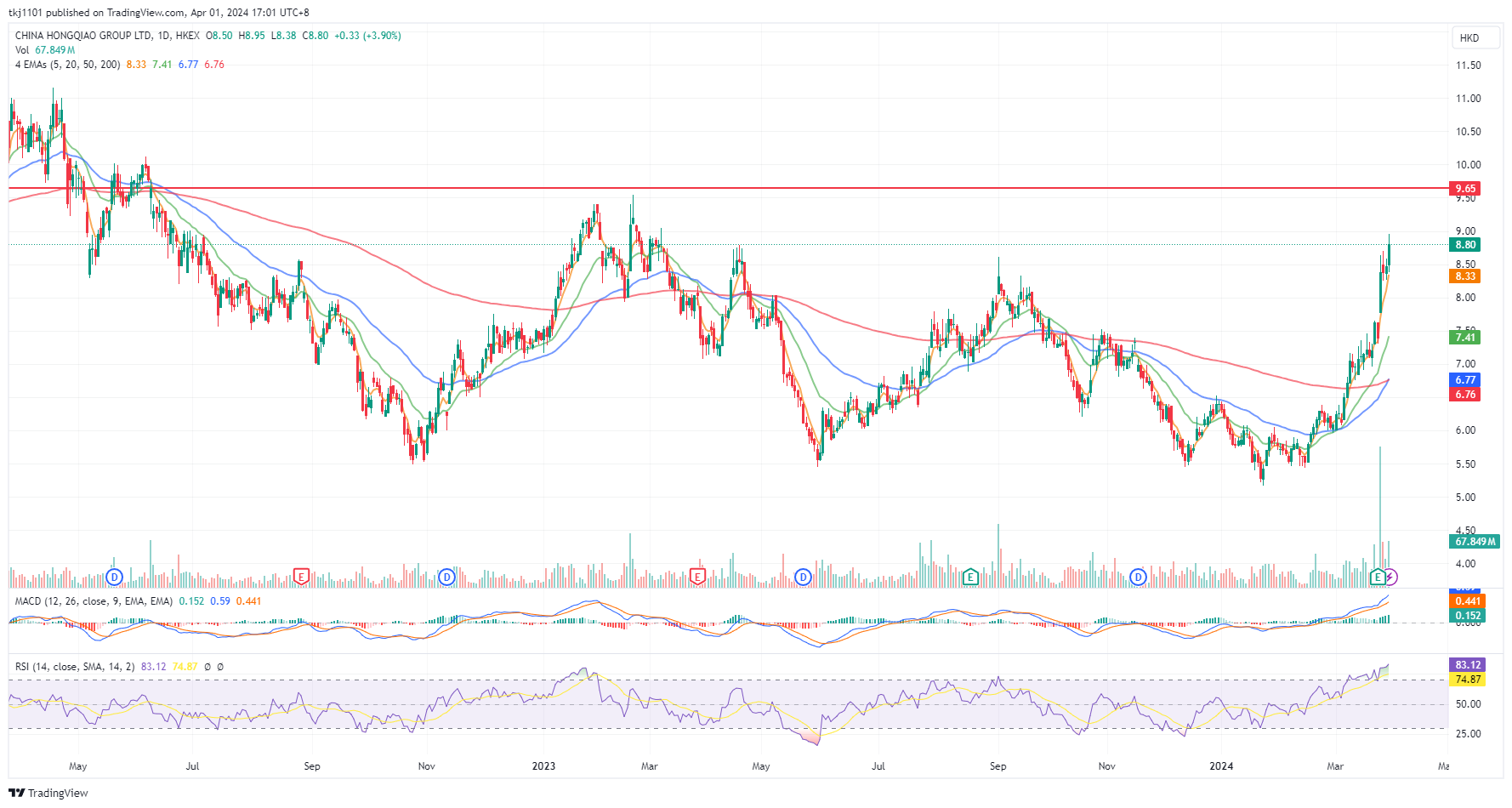The height and width of the screenshot is (808, 1512).
Task: Click the red EMA value 6.76 in legend
Action: click(214, 65)
